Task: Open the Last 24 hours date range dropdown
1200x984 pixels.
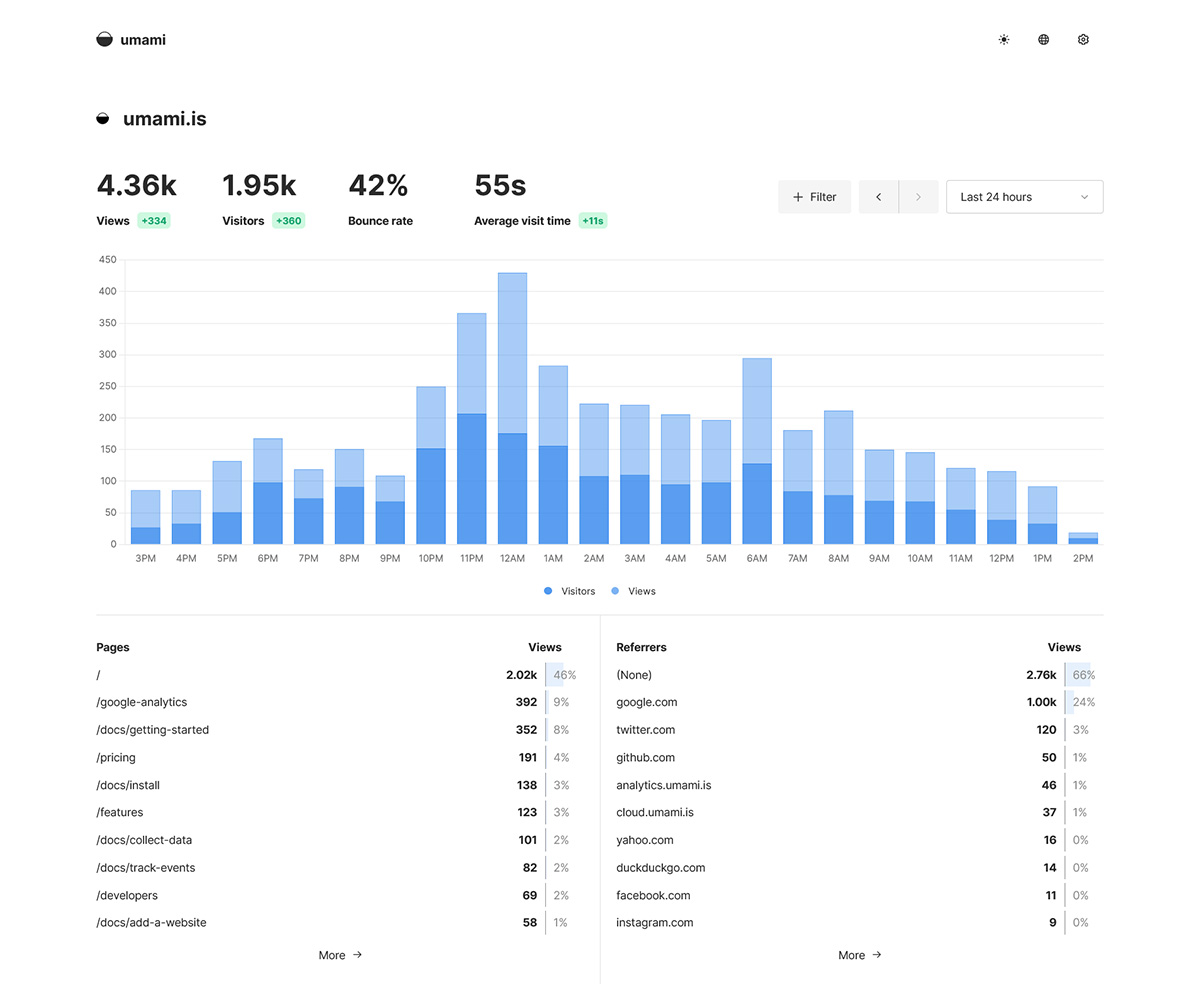Action: (1024, 196)
